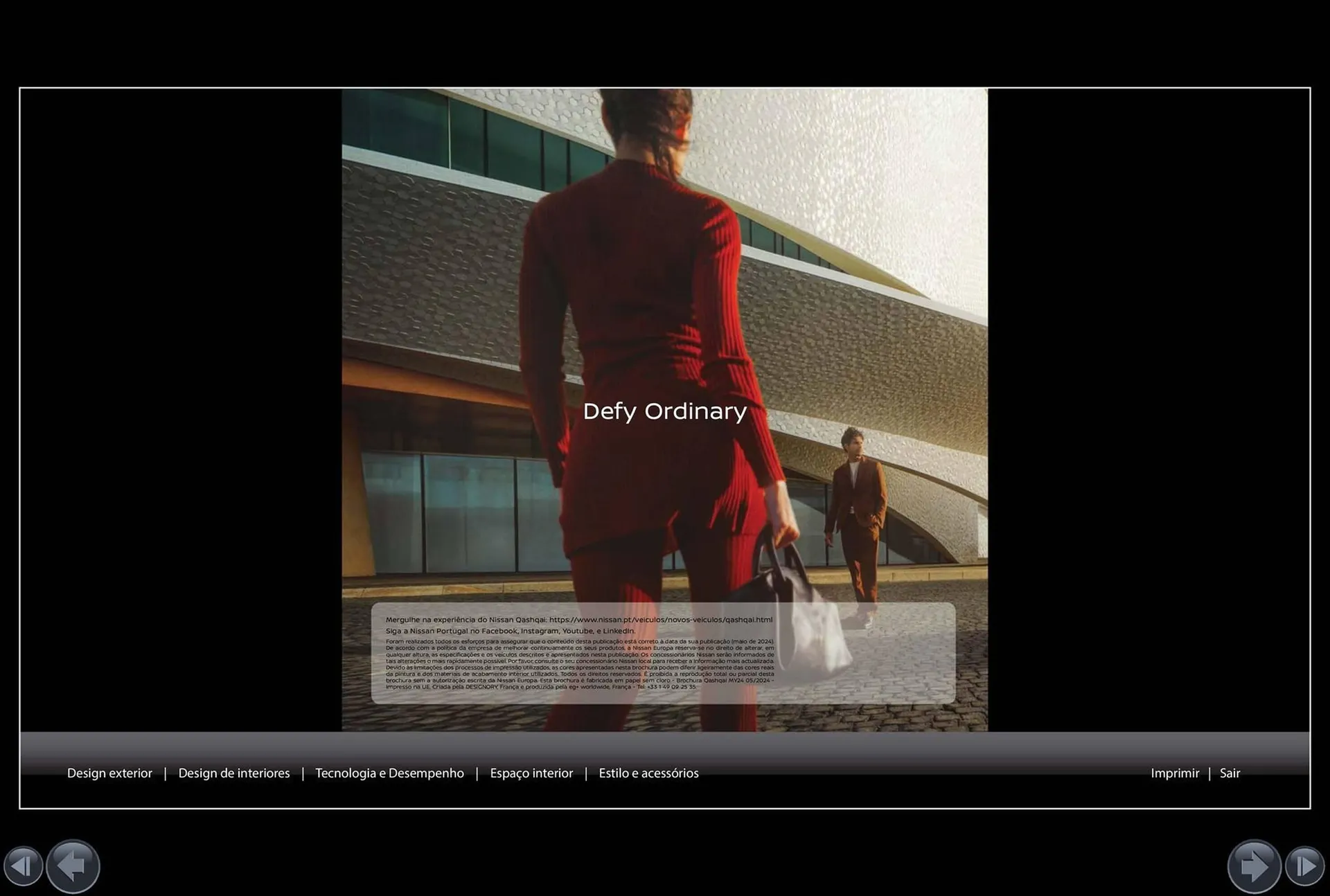The height and width of the screenshot is (896, 1330).
Task: Open the nissan.pt Qashqai URL link
Action: [x=660, y=620]
